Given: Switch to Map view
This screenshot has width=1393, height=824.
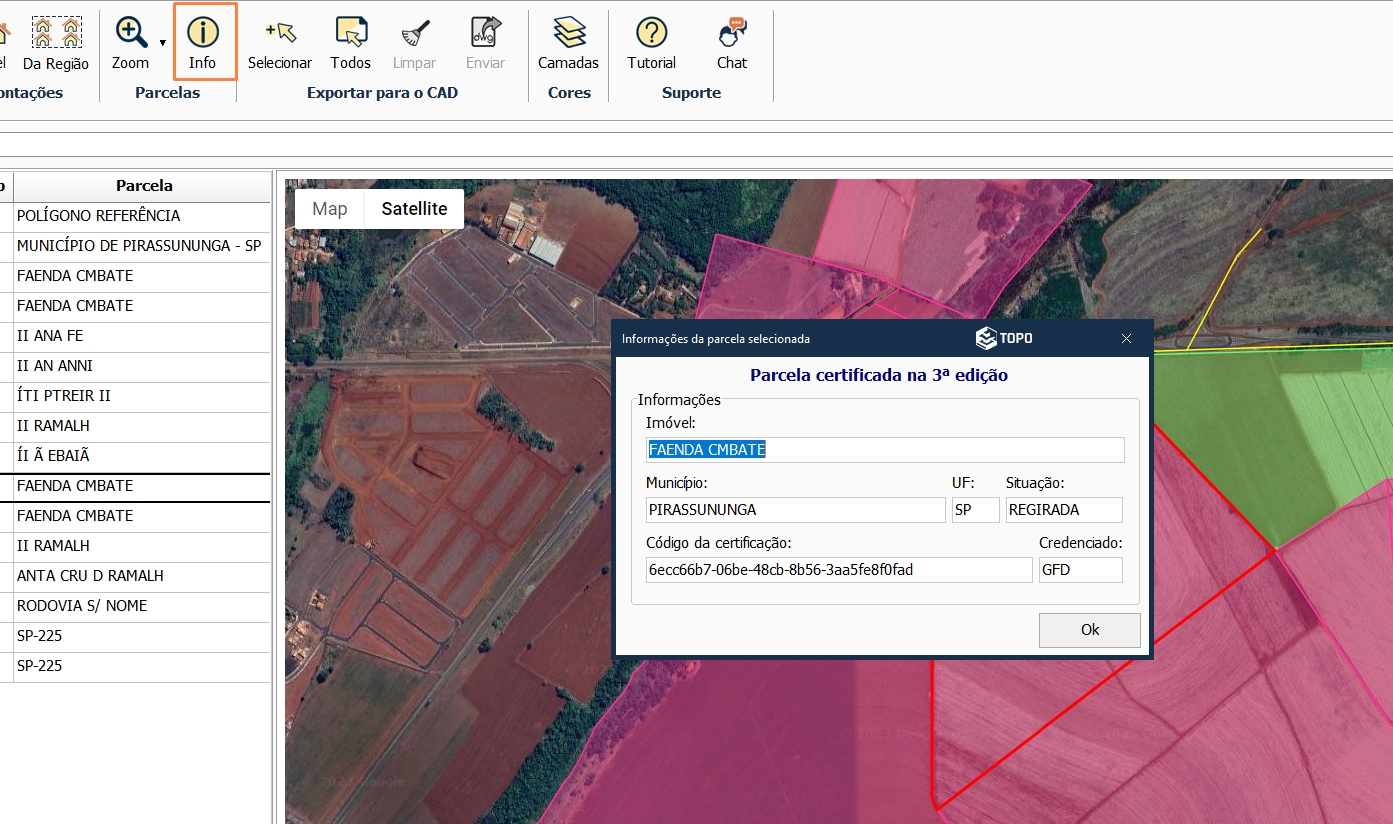Looking at the screenshot, I should pos(330,209).
